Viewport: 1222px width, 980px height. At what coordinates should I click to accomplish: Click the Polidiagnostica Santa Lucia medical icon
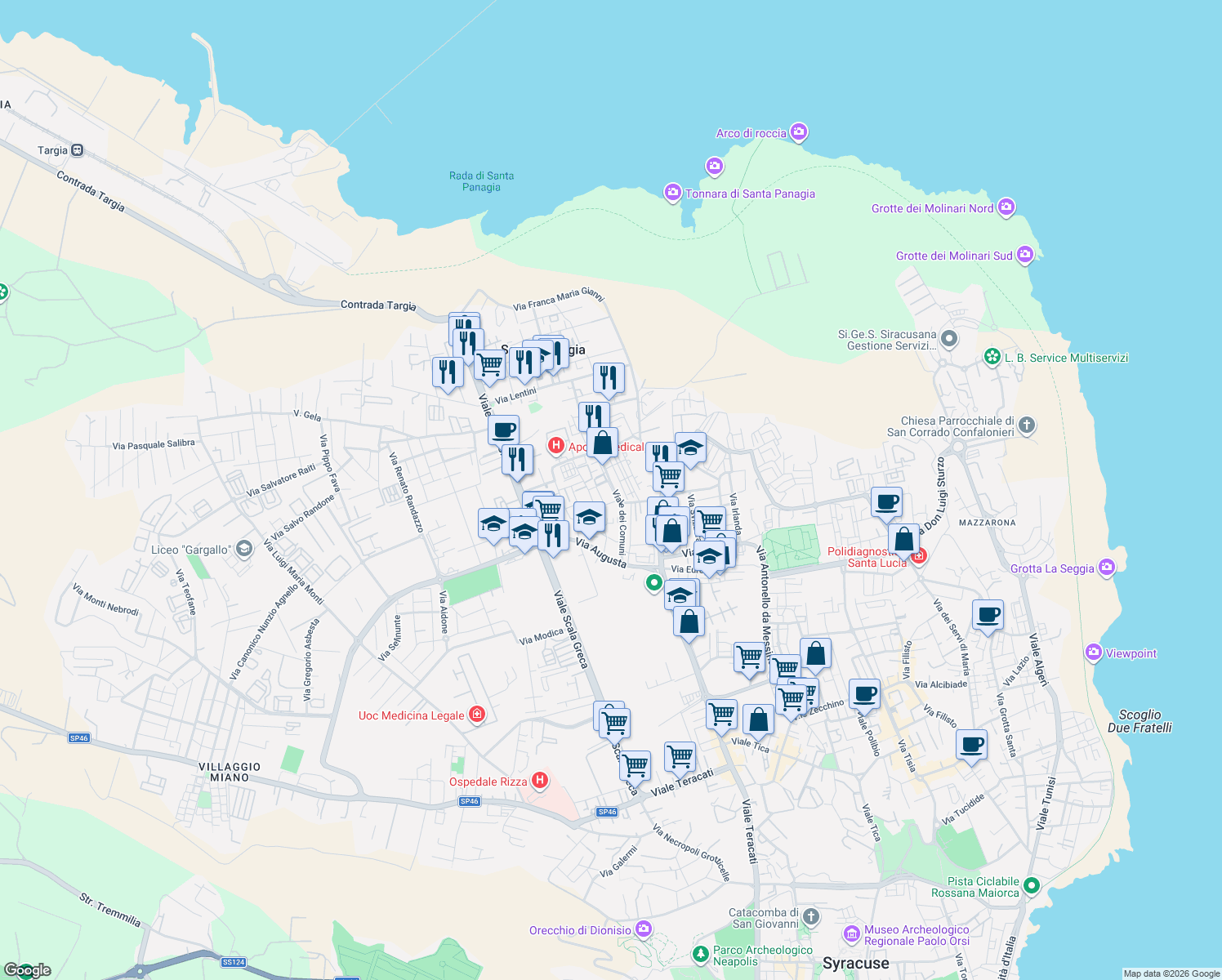pos(919,556)
